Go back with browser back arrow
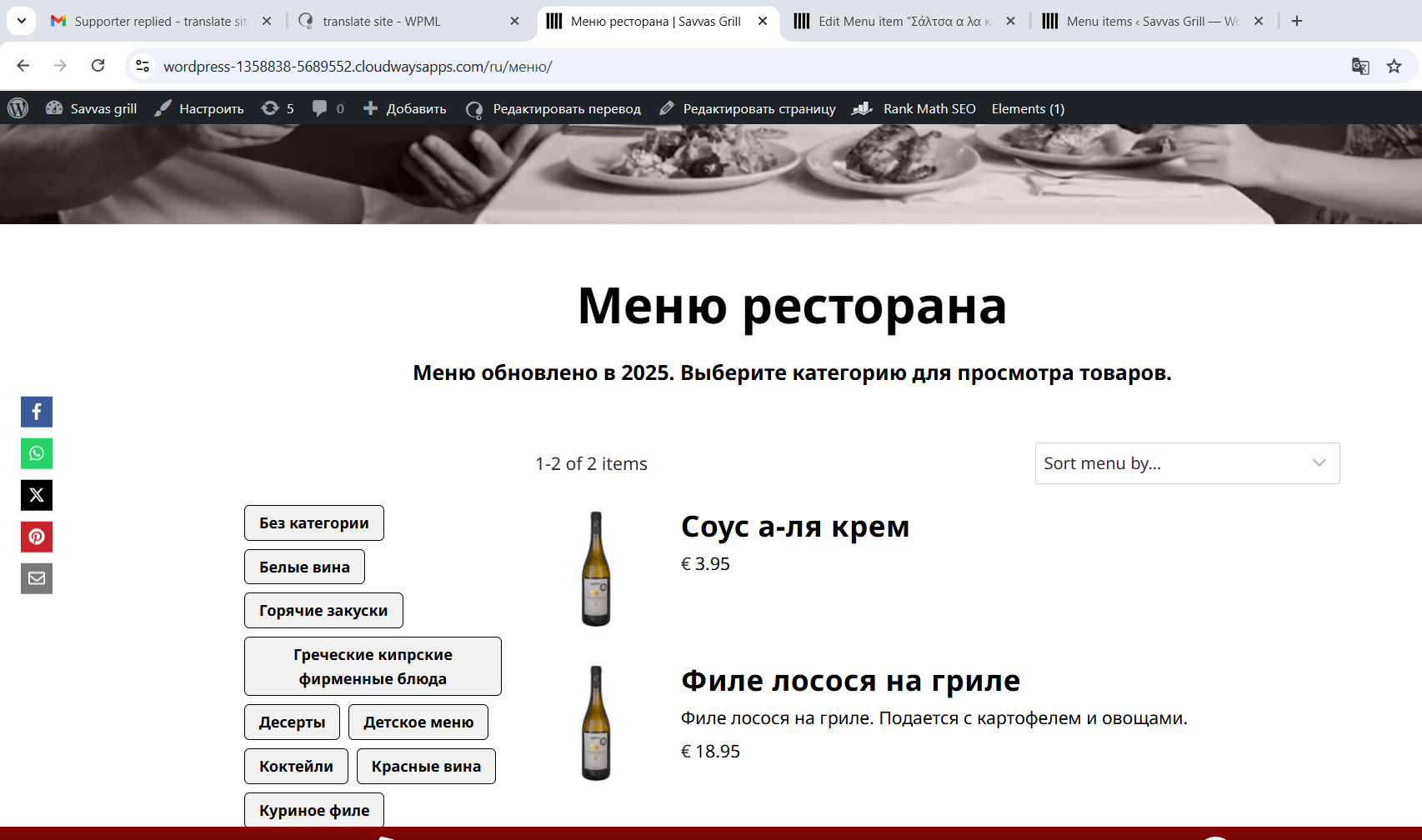This screenshot has width=1422, height=840. tap(23, 66)
